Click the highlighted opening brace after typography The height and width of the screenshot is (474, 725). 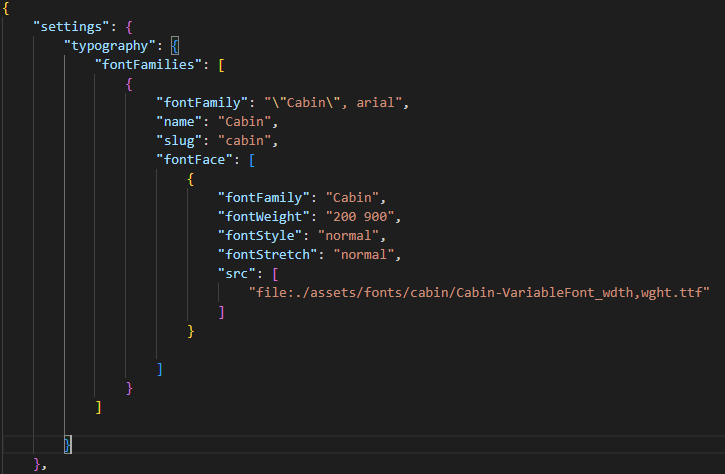pos(175,46)
